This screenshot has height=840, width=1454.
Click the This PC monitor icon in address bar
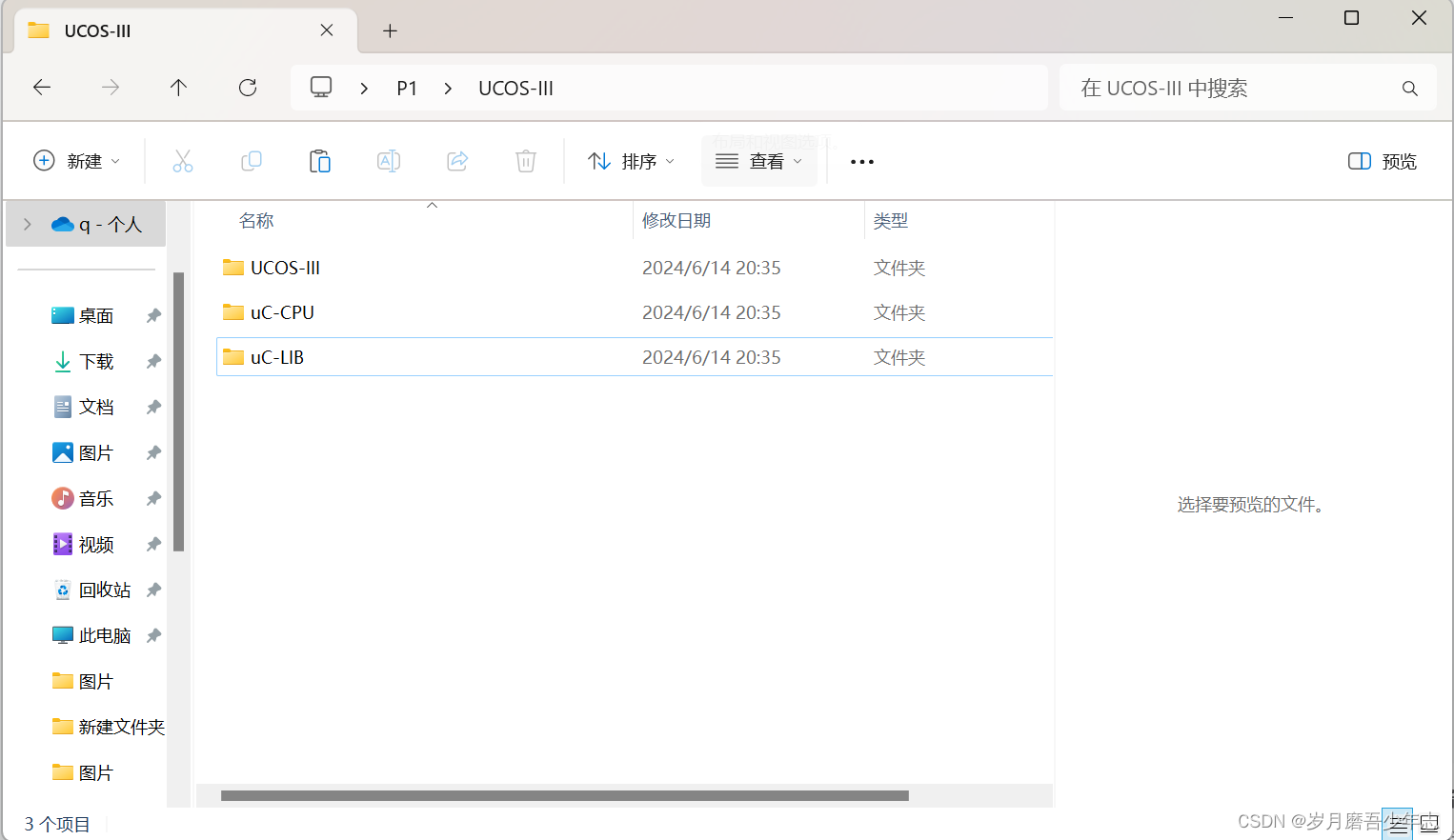coord(321,88)
